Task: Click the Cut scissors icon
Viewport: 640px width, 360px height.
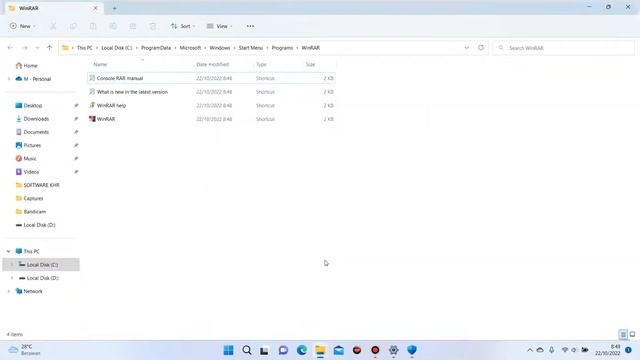Action: 53,26
